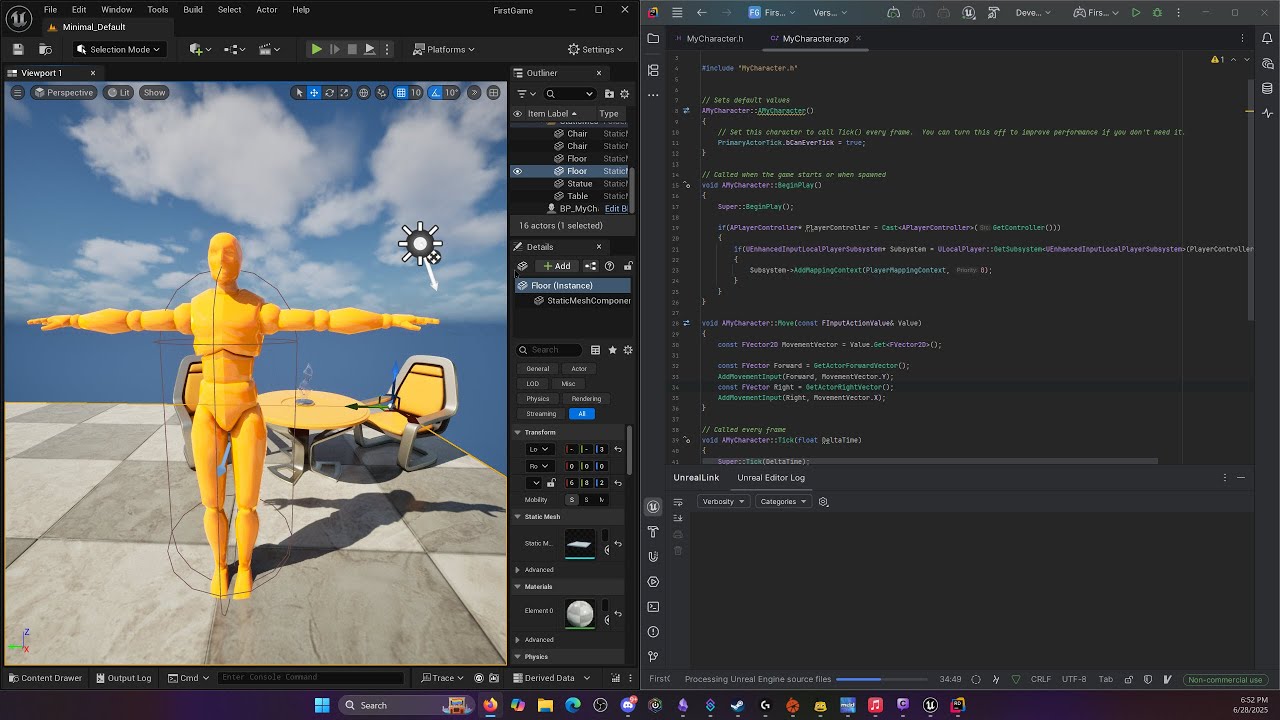This screenshot has height=720, width=1280.
Task: Open Rider Structure tool window
Action: click(653, 70)
